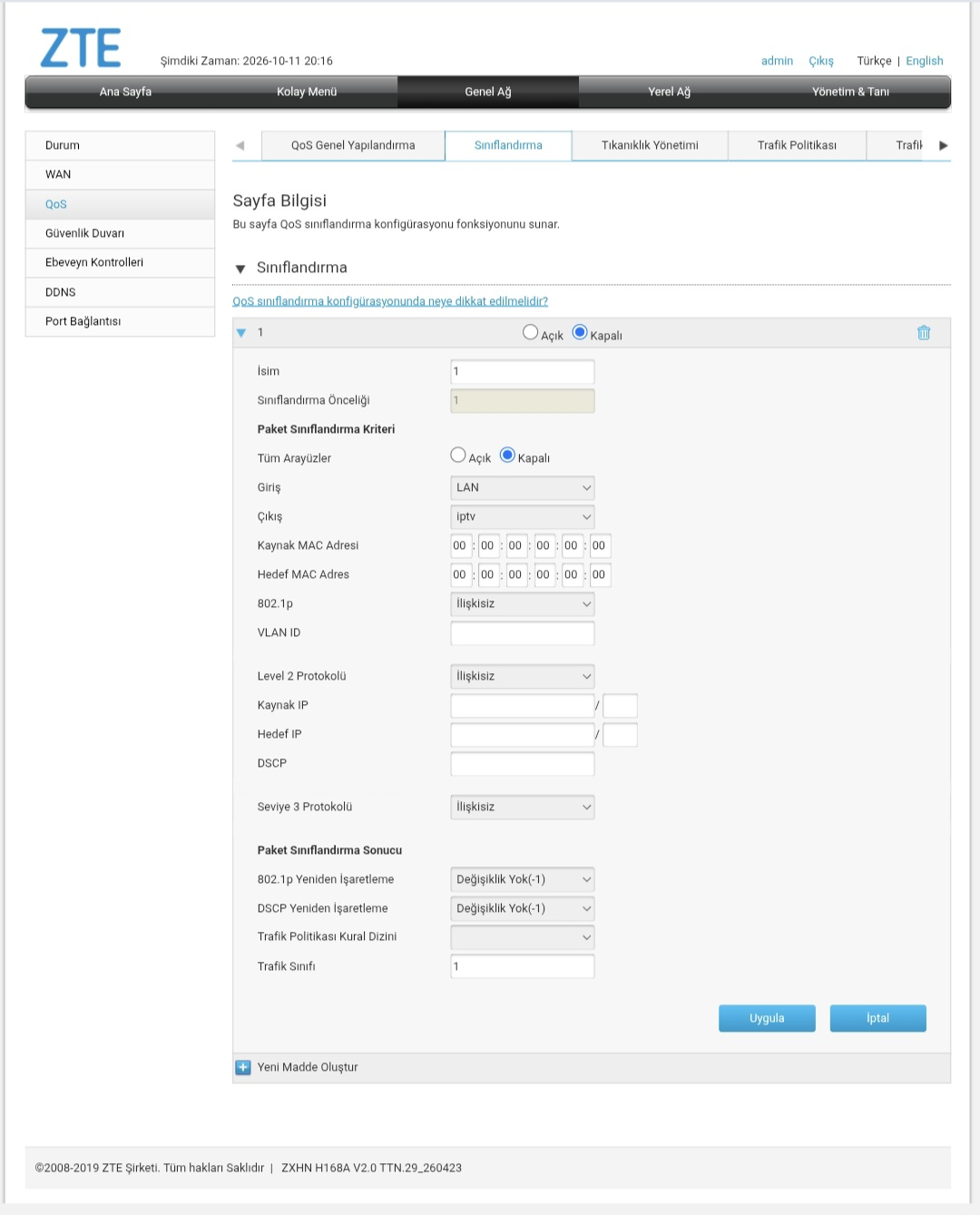Open the Kolay Menü tab
Viewport: 980px width, 1215px height.
click(x=307, y=92)
